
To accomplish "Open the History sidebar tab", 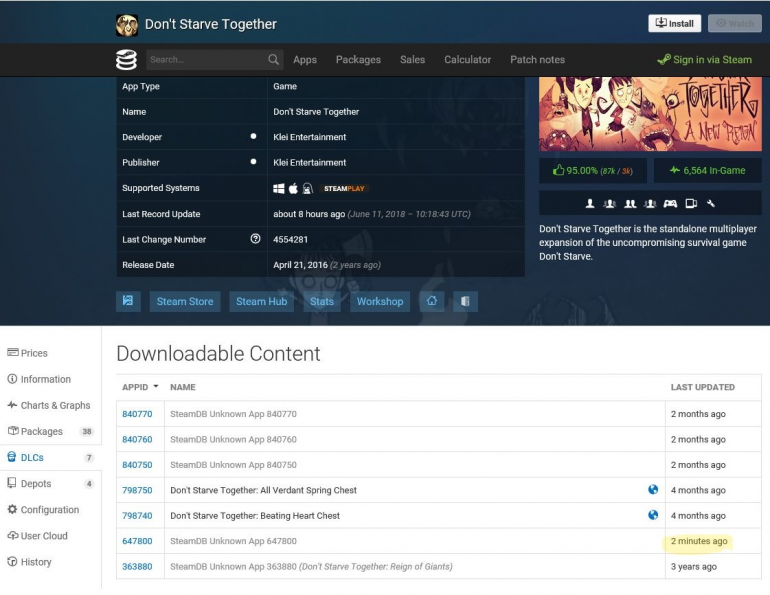I will 51,562.
